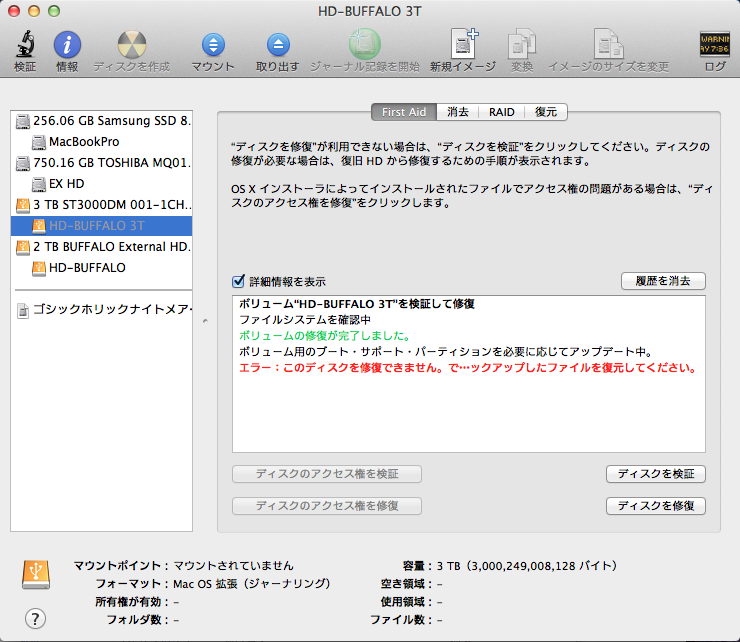Click the Mac OS 拡張 format value
Image resolution: width=740 pixels, height=642 pixels.
[x=252, y=583]
